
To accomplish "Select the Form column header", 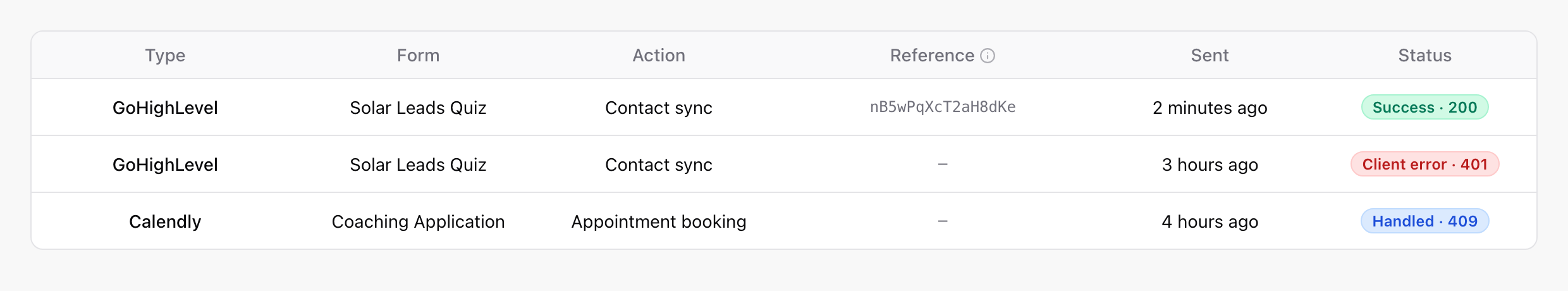I will coord(418,56).
